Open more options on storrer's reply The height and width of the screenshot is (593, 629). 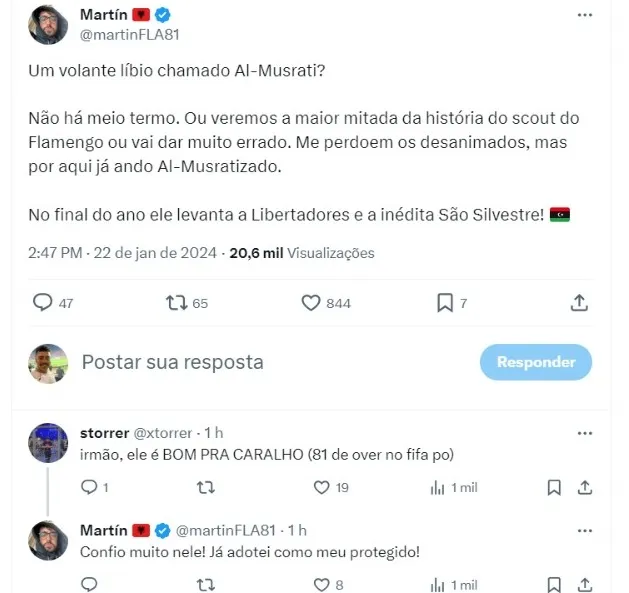click(x=584, y=433)
